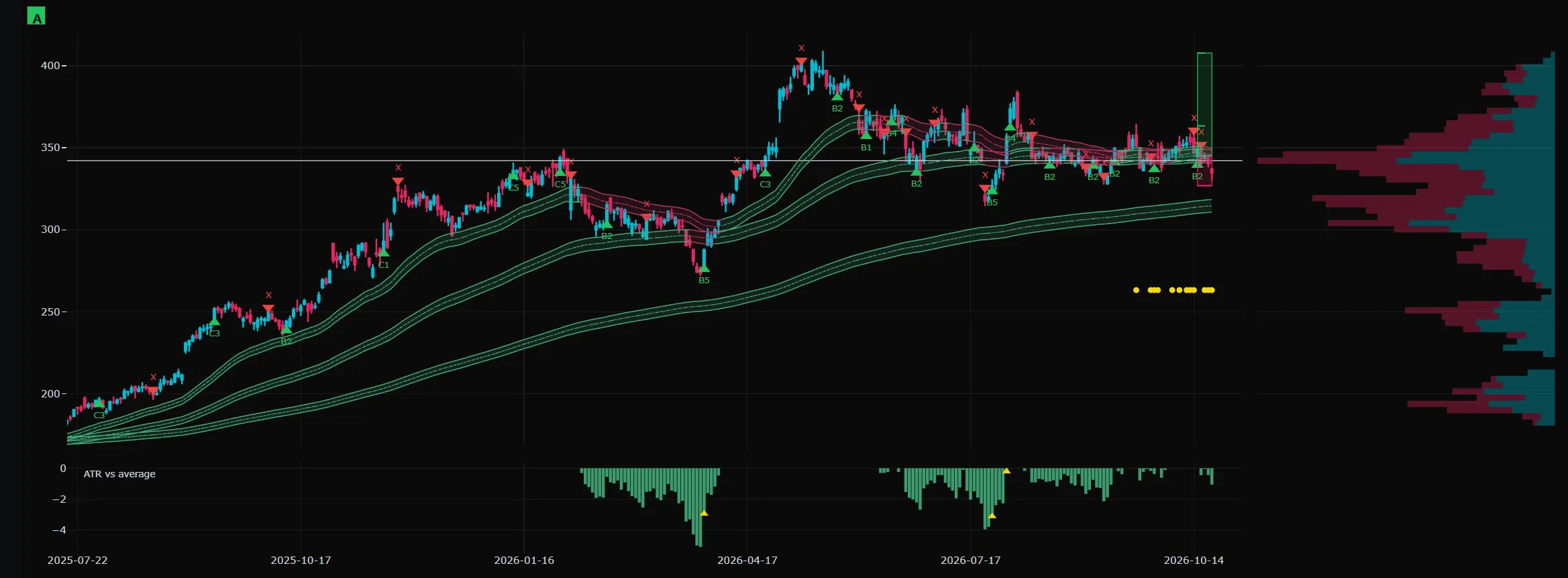Click the 400 price axis label
The image size is (1568, 578).
click(50, 66)
